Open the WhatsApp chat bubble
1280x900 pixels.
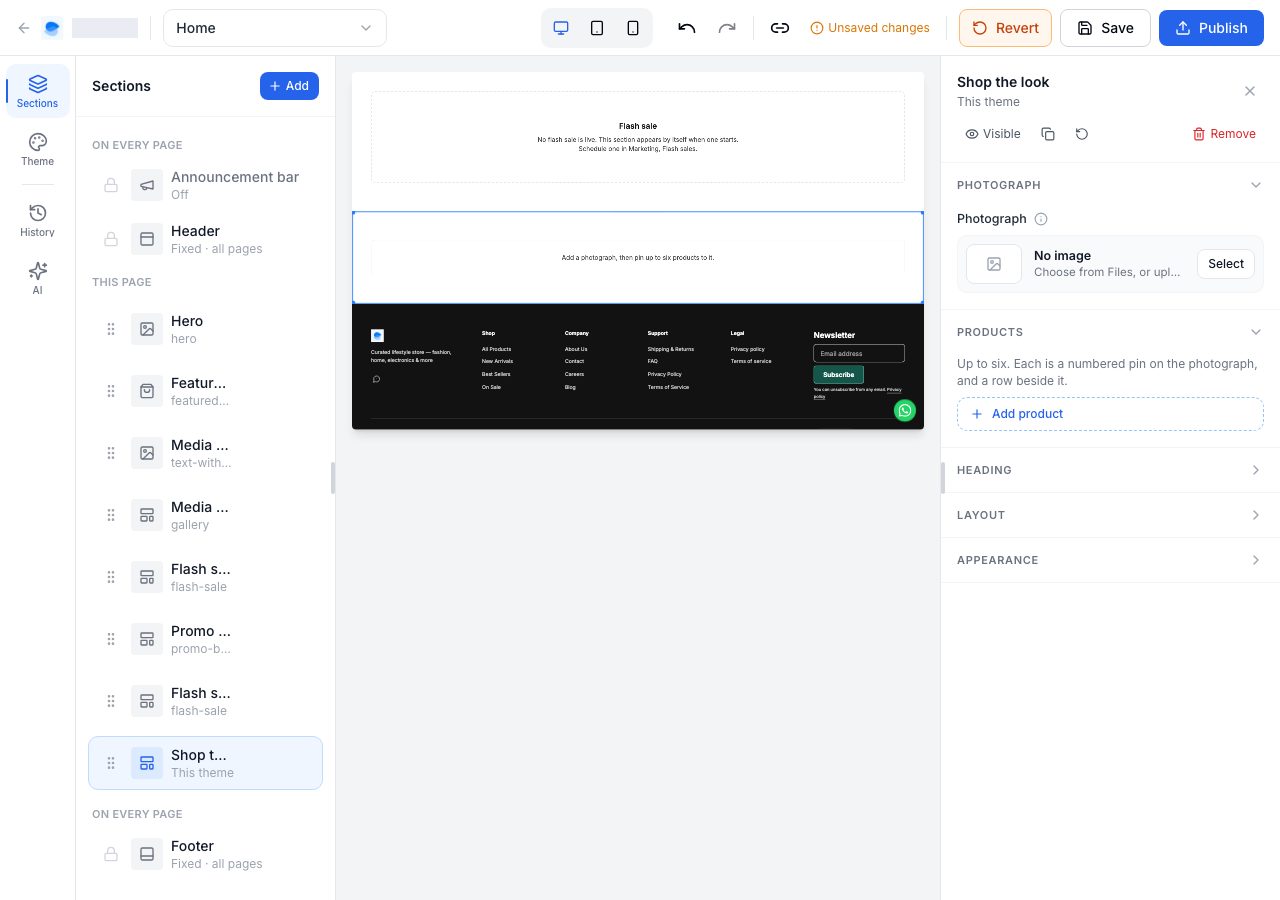(x=905, y=410)
